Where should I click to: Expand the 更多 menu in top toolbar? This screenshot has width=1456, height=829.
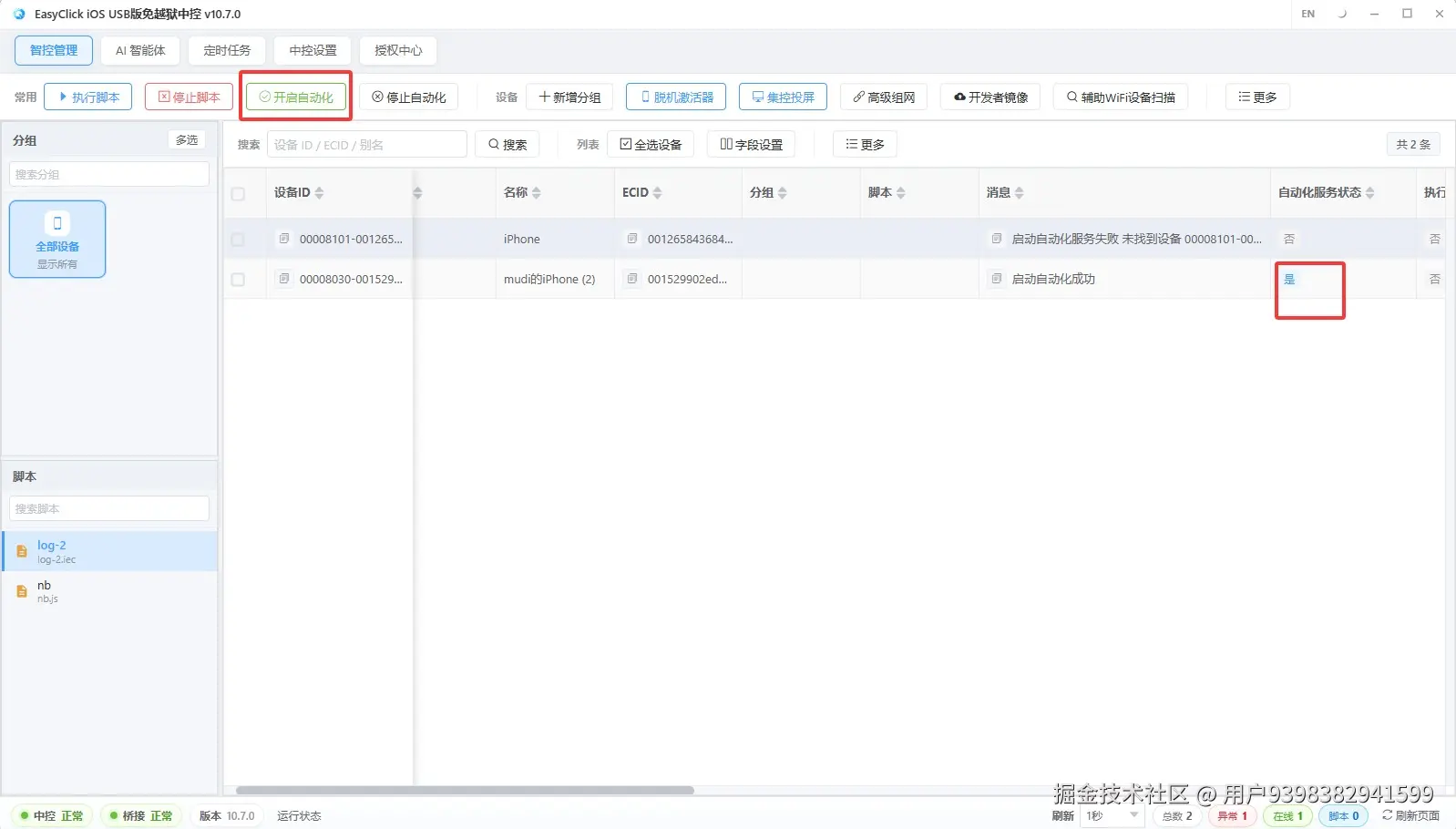(x=1257, y=97)
